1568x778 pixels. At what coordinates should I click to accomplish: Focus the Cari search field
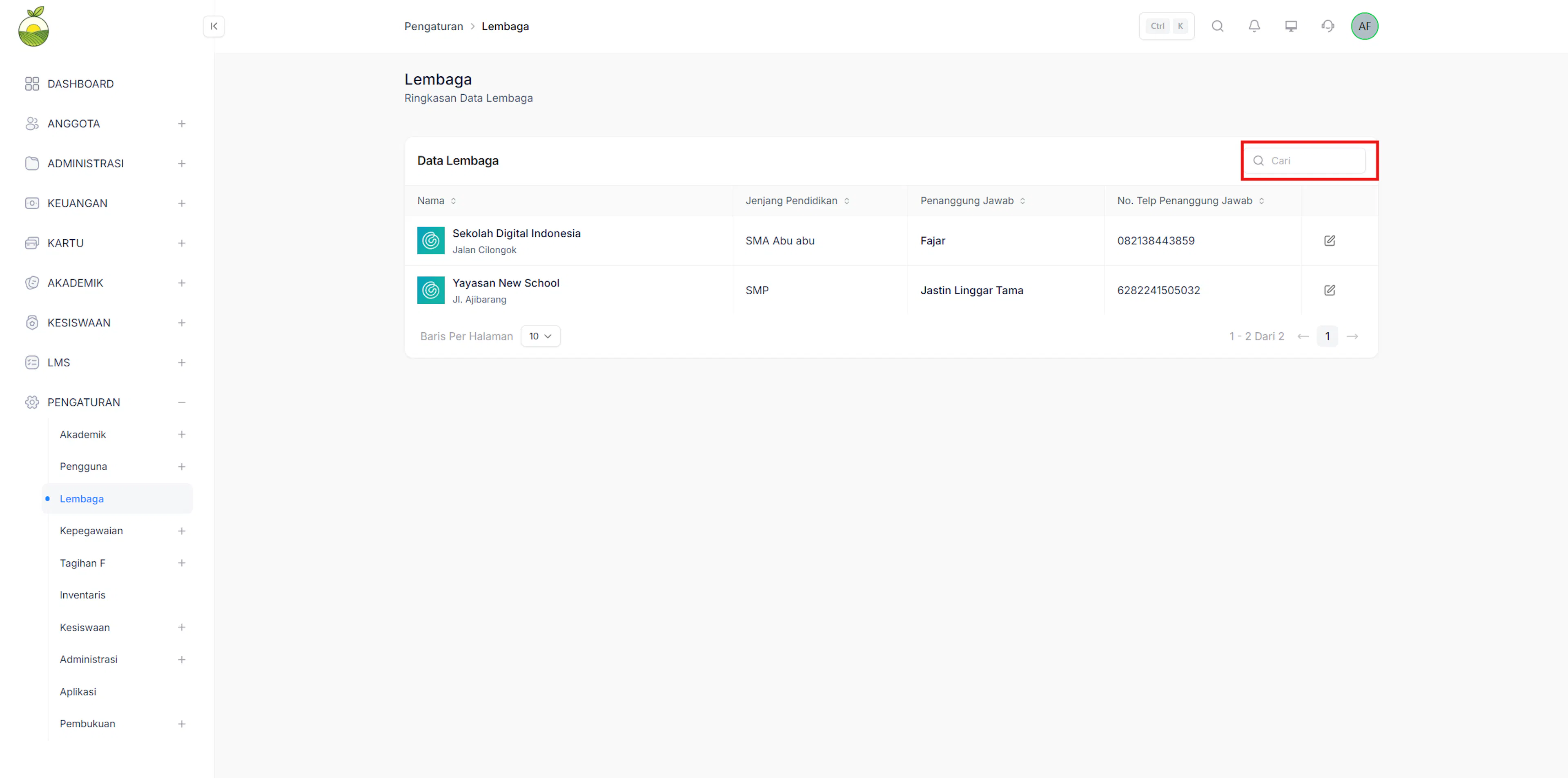(x=1305, y=160)
